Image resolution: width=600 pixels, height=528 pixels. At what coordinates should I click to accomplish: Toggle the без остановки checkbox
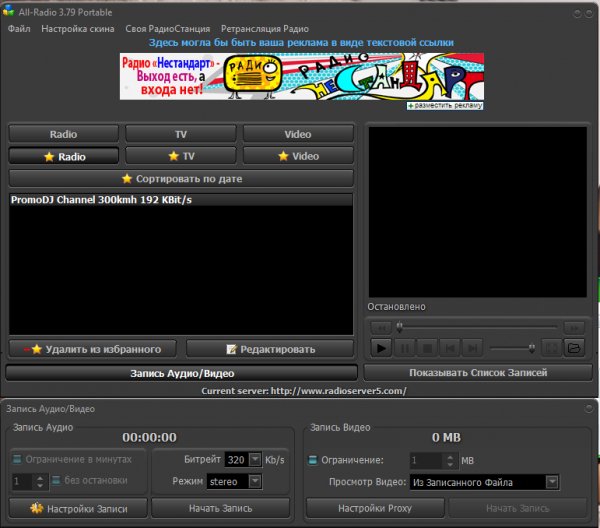coord(56,480)
